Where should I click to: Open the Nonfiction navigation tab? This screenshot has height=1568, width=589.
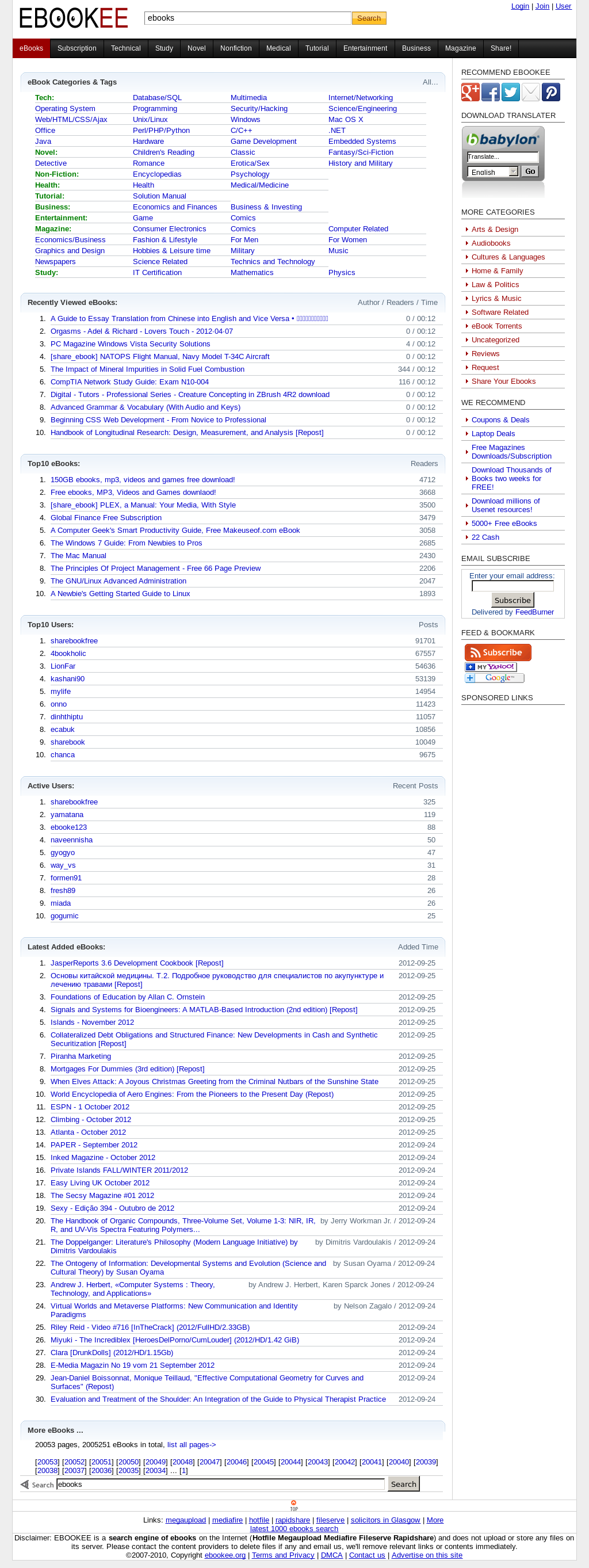235,48
